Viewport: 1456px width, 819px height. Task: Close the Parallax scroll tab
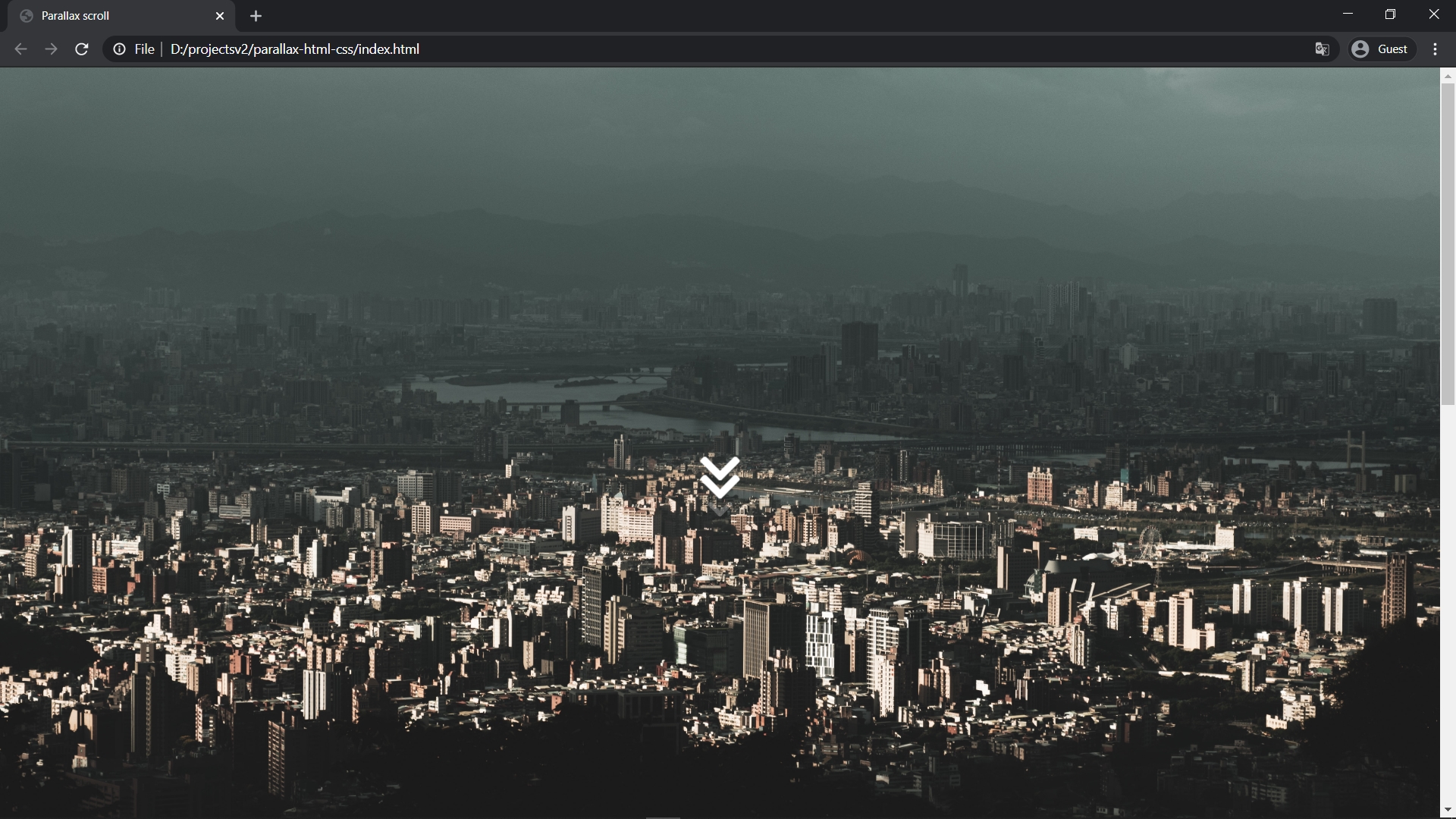pyautogui.click(x=220, y=16)
